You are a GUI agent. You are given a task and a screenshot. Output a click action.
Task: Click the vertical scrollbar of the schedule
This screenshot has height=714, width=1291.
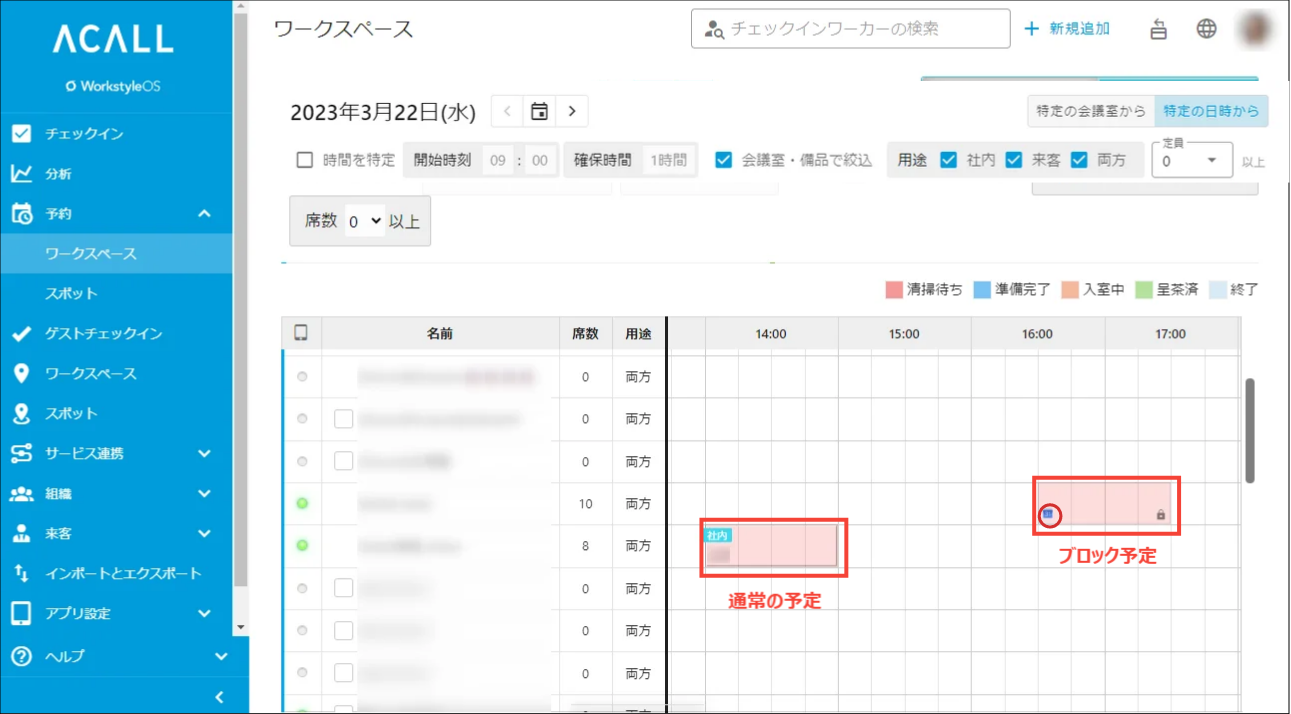click(1249, 430)
